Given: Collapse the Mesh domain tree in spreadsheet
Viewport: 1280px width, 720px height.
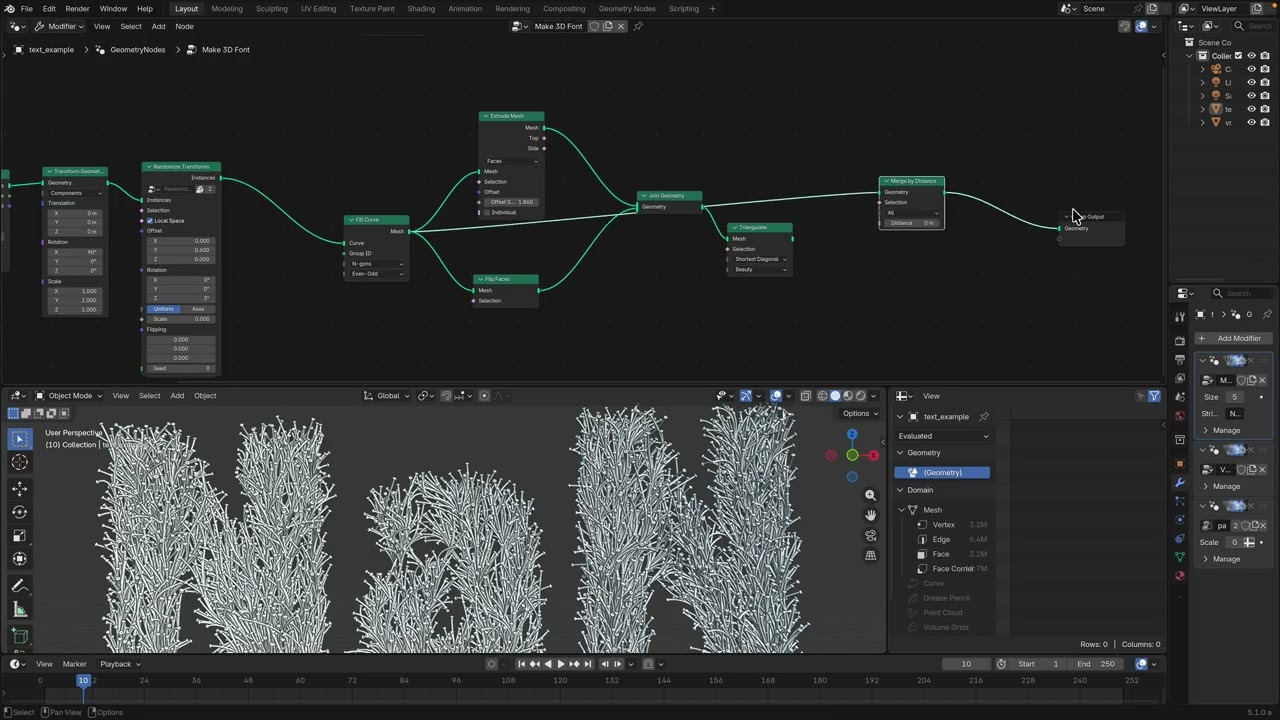Looking at the screenshot, I should (900, 510).
